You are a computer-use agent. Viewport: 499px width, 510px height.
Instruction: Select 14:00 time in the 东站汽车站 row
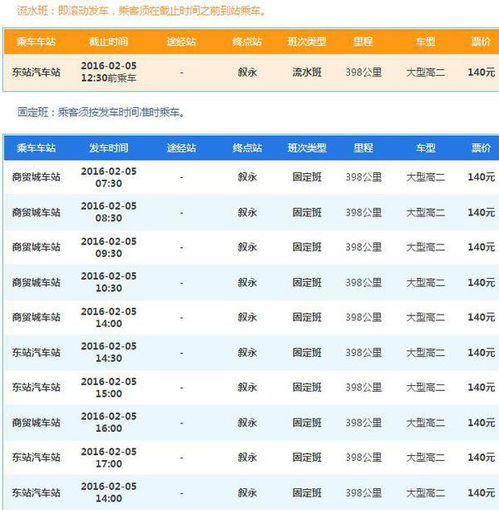click(x=109, y=492)
